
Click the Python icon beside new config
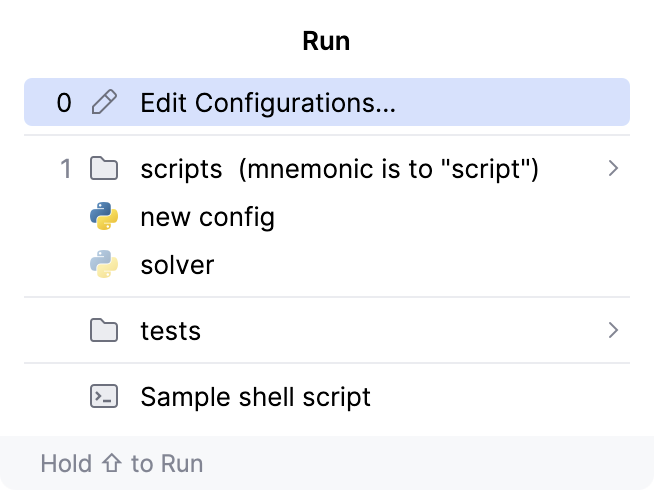(103, 217)
